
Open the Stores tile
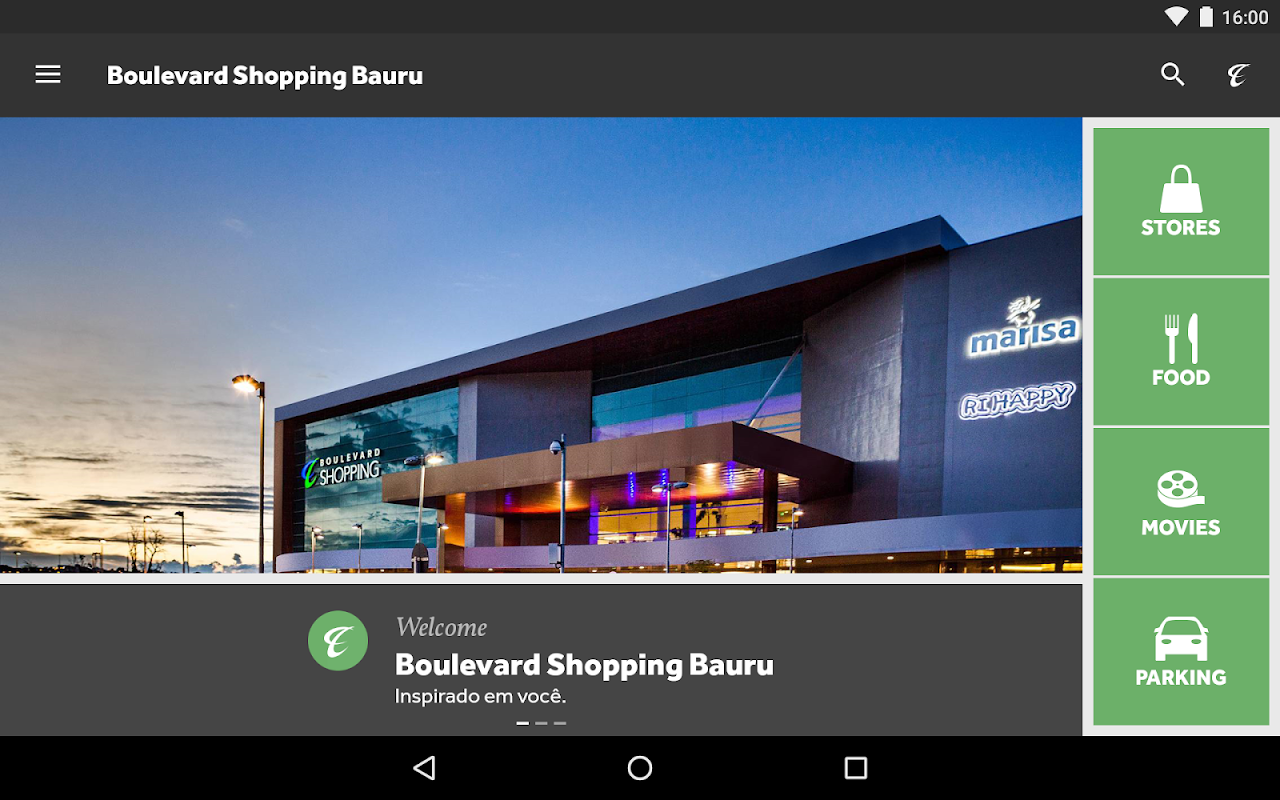pos(1181,201)
